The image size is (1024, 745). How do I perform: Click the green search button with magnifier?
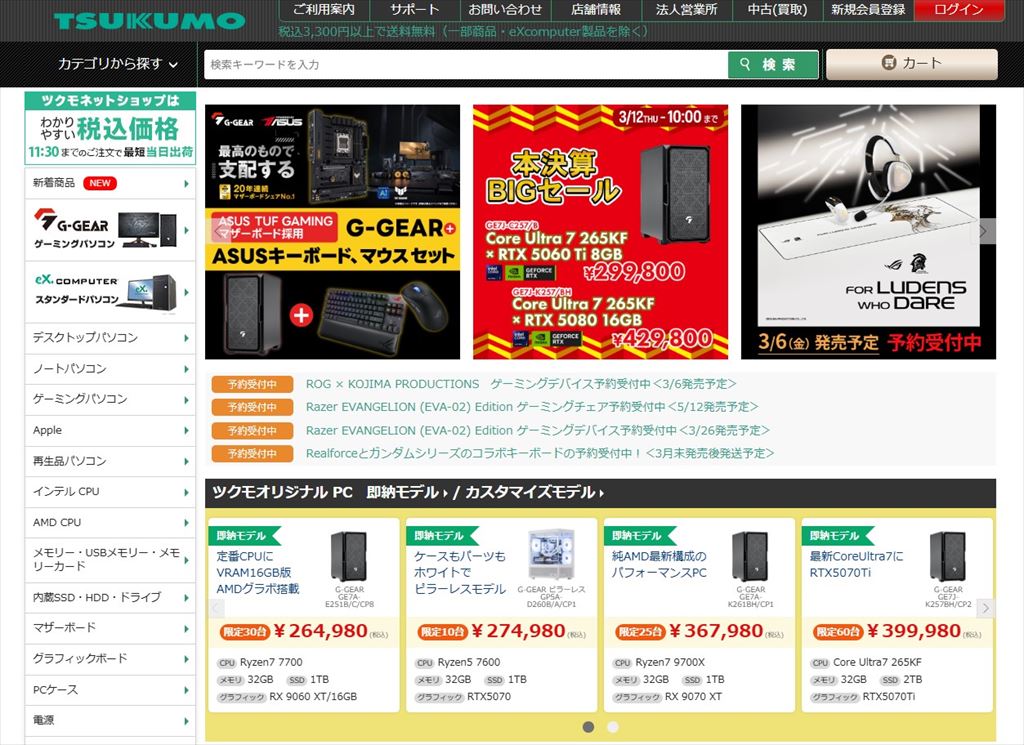pos(773,65)
